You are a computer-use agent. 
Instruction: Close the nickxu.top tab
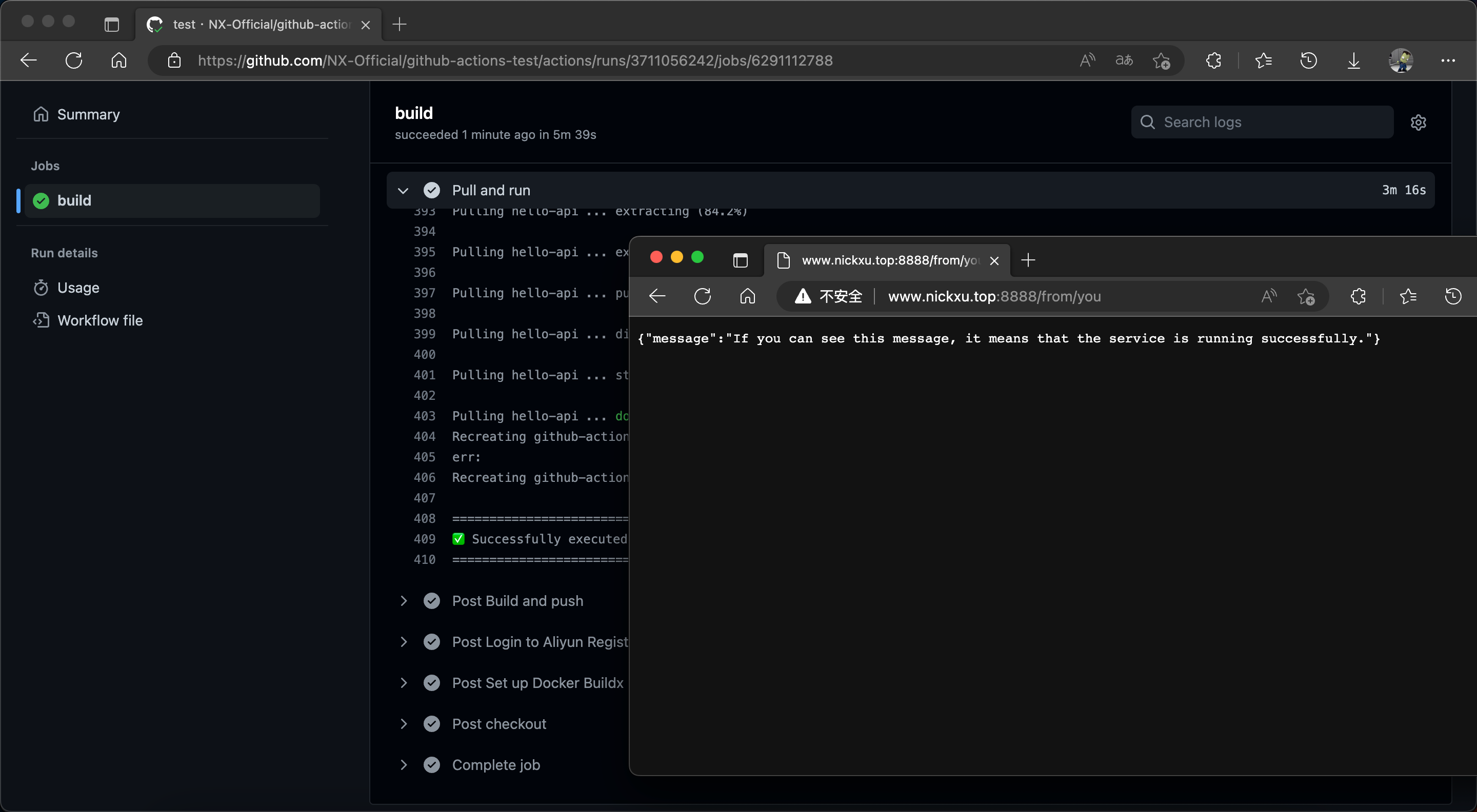[994, 261]
